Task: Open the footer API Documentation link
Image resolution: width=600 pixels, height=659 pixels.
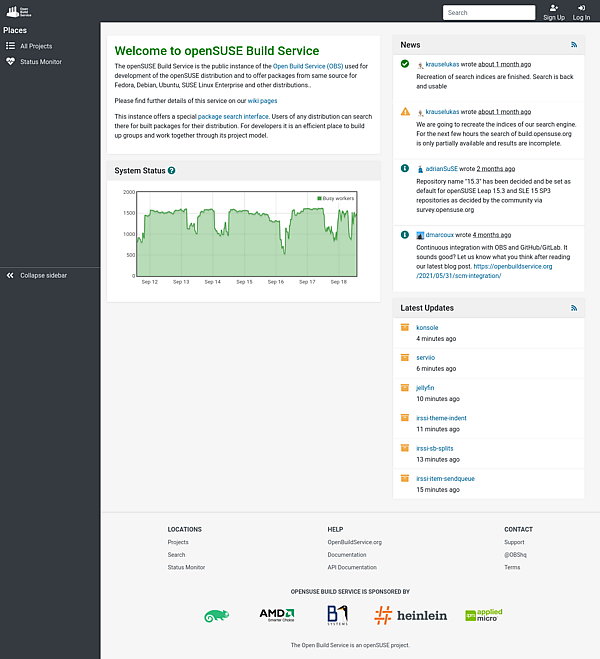Action: point(352,567)
